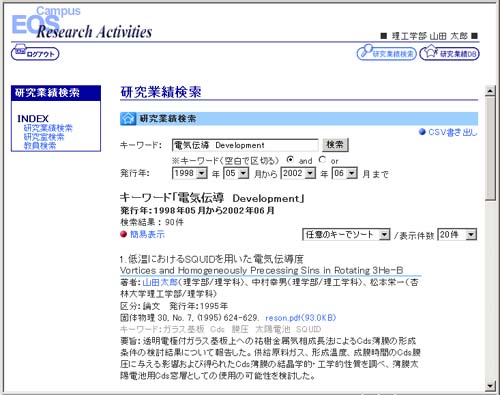Open 教員検索 in the INDEX menu
500x395 pixels.
(x=40, y=146)
